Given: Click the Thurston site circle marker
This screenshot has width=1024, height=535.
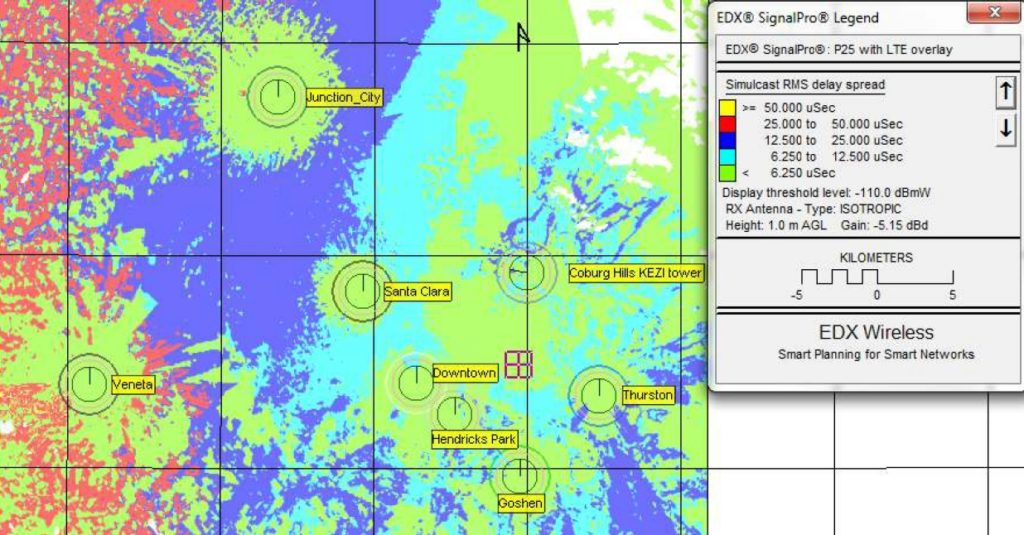Looking at the screenshot, I should click(597, 394).
